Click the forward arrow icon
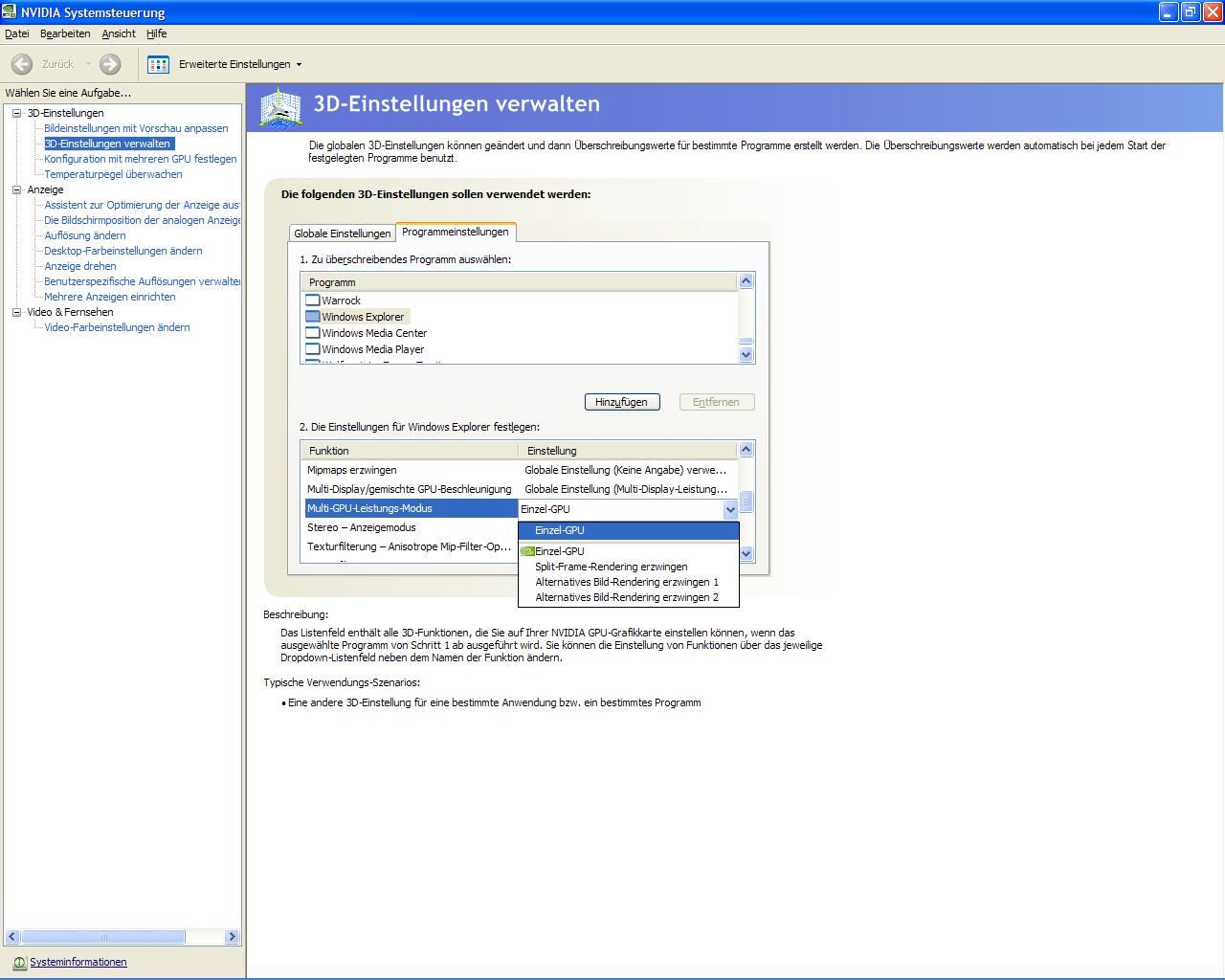This screenshot has width=1225, height=980. [x=110, y=64]
